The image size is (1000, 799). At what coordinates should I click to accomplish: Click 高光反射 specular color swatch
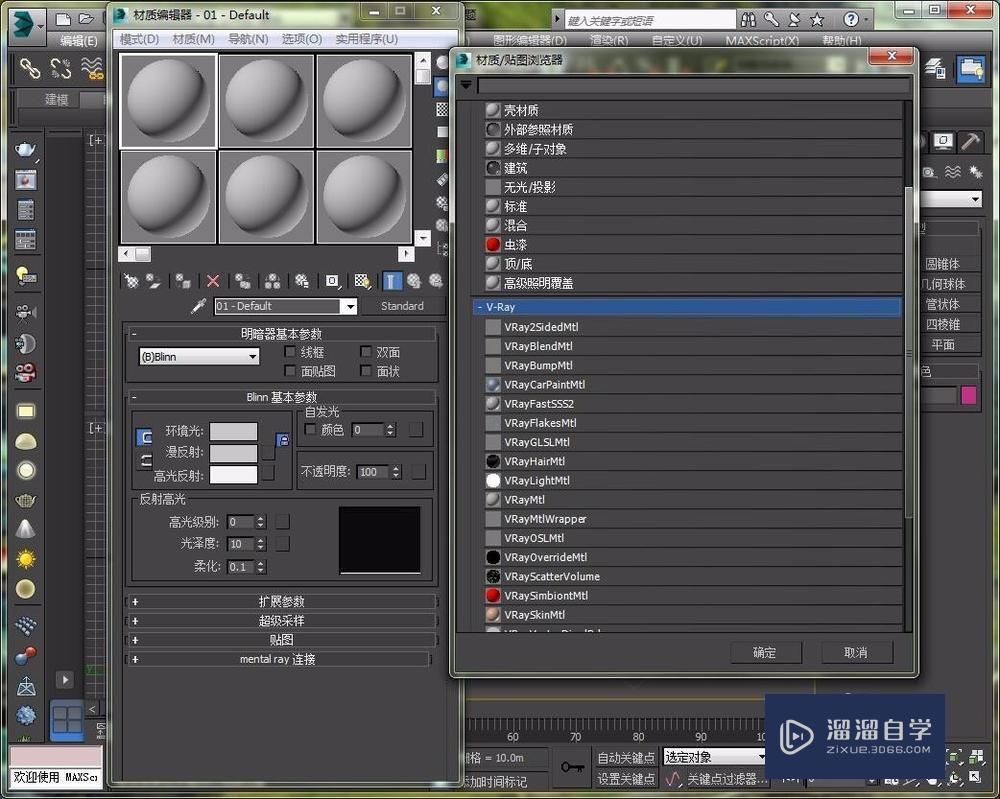(x=233, y=474)
